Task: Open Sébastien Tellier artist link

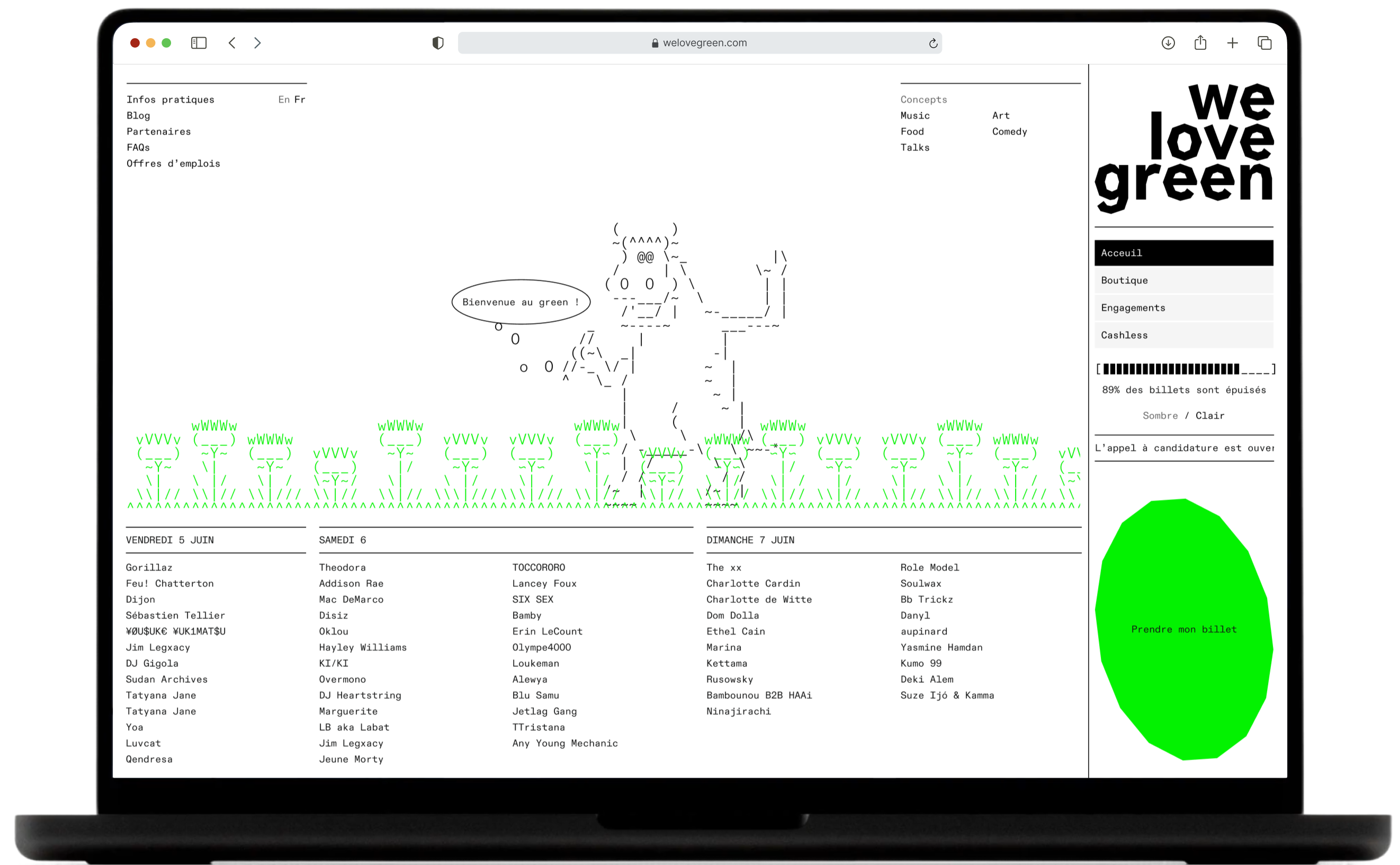Action: 176,616
